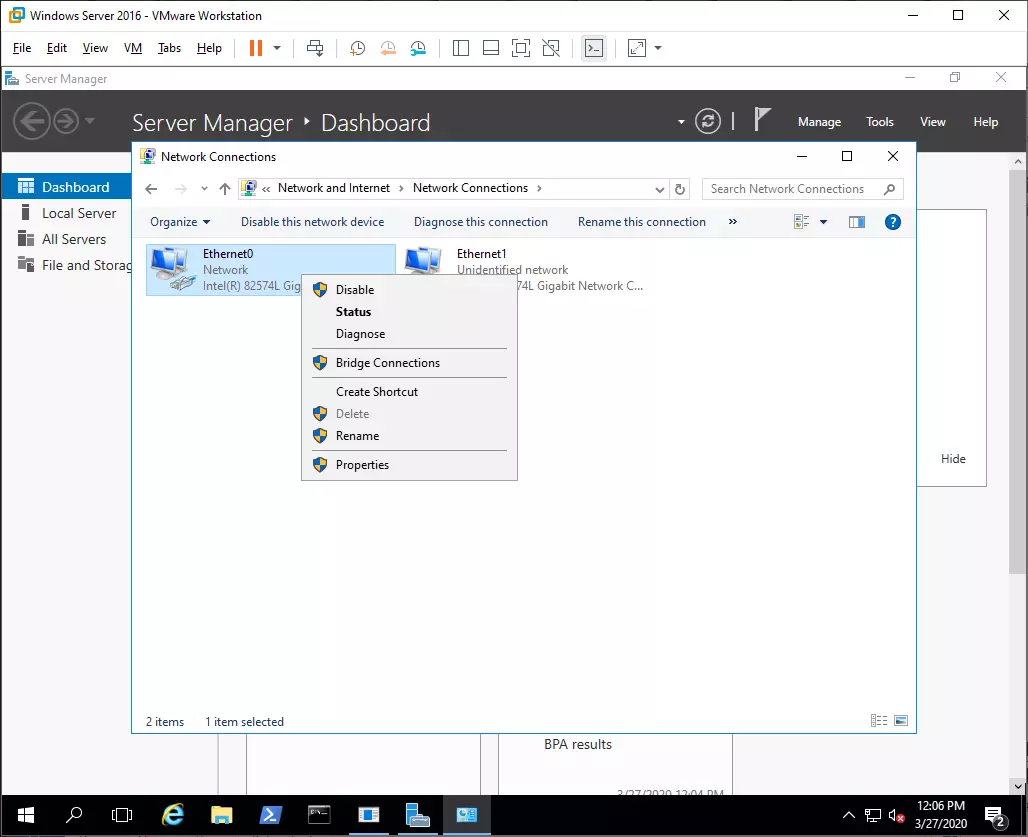Open the VM menu
Screen dimensions: 1028x837
pos(133,48)
